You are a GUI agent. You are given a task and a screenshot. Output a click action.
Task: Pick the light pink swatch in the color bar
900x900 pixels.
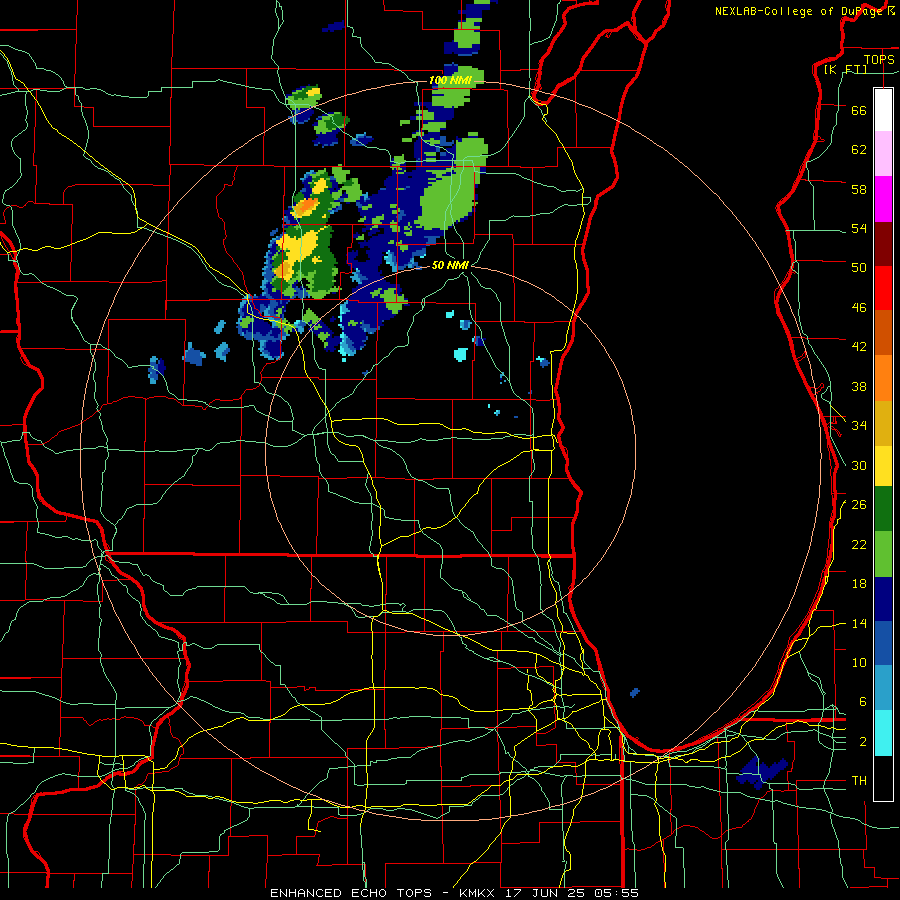tap(883, 154)
